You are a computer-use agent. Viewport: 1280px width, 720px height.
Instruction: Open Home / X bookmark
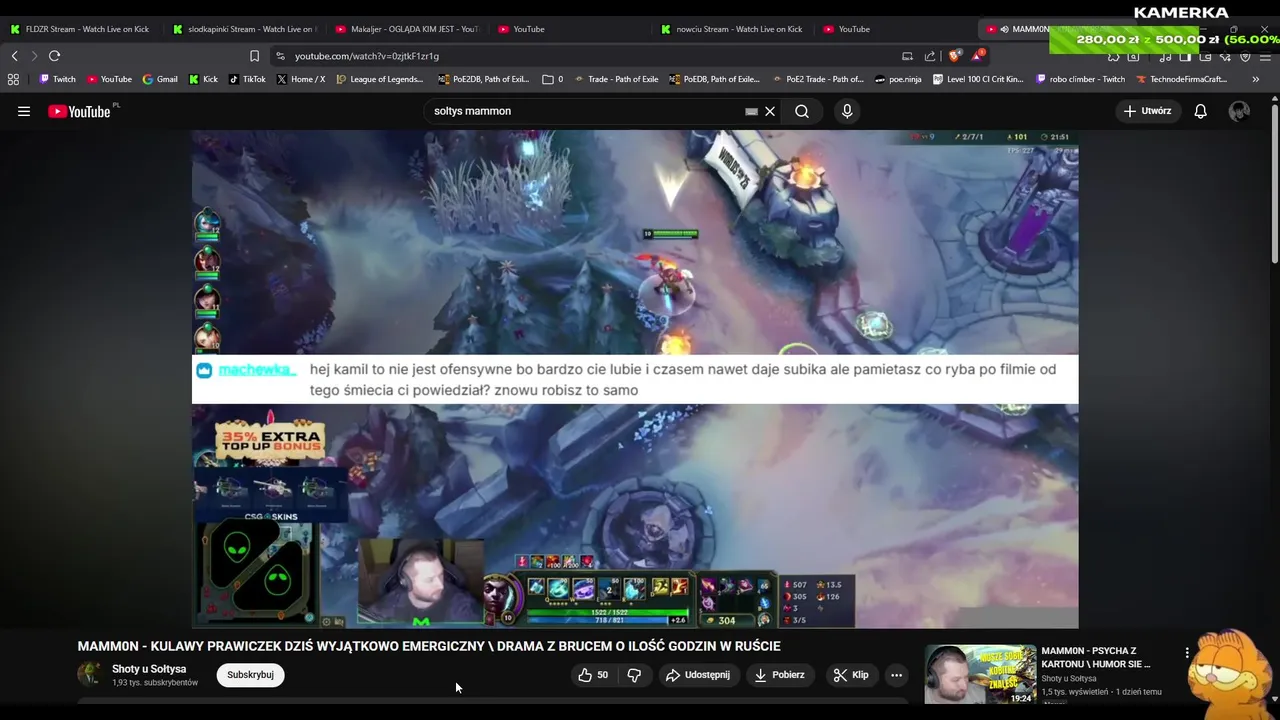pos(301,79)
